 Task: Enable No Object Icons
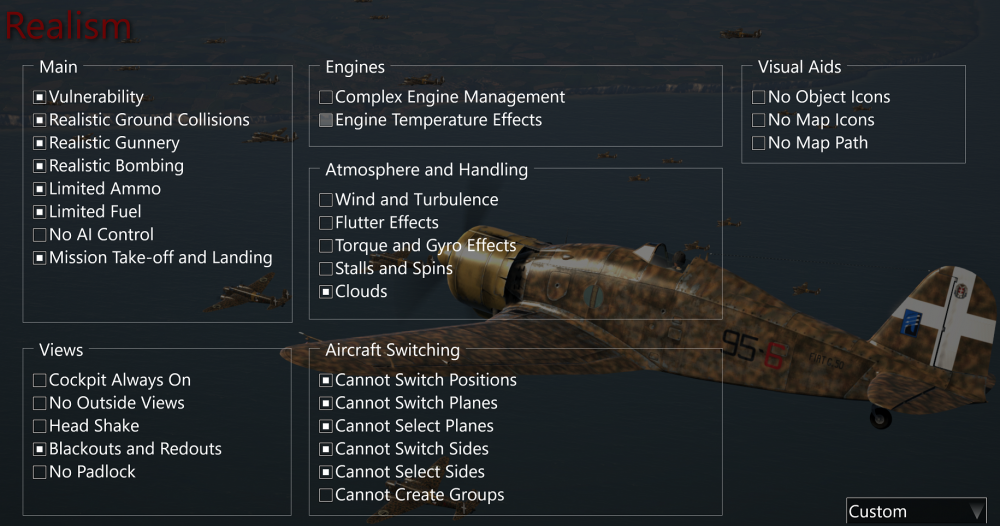(759, 97)
